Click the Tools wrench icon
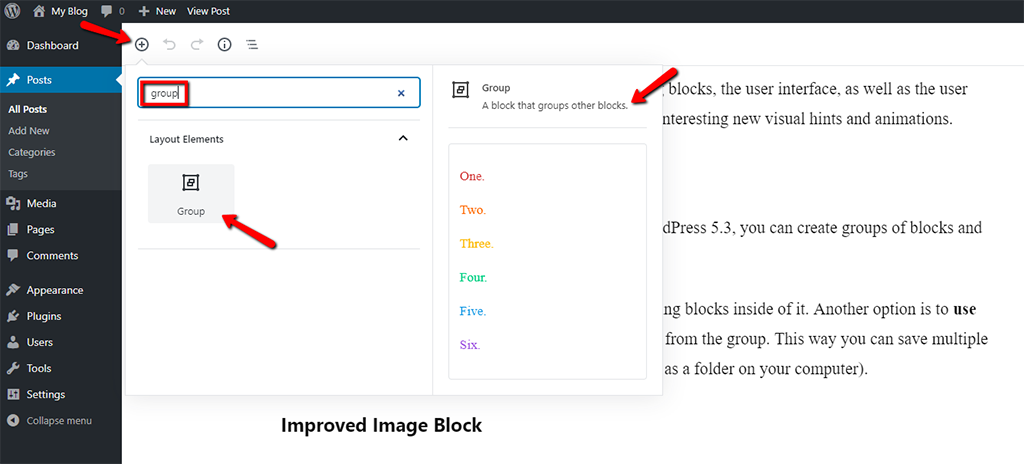The image size is (1024, 464). (x=13, y=369)
